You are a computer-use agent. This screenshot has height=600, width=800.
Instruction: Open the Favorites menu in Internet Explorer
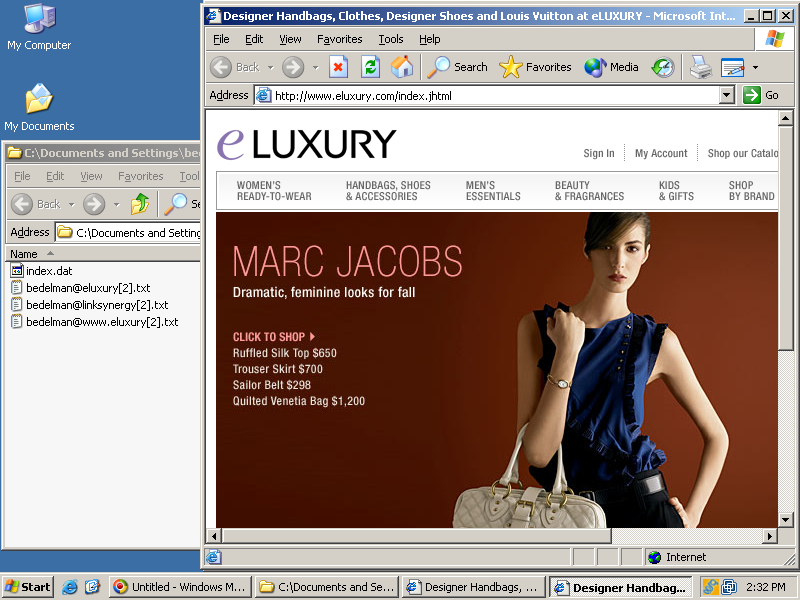tap(339, 39)
